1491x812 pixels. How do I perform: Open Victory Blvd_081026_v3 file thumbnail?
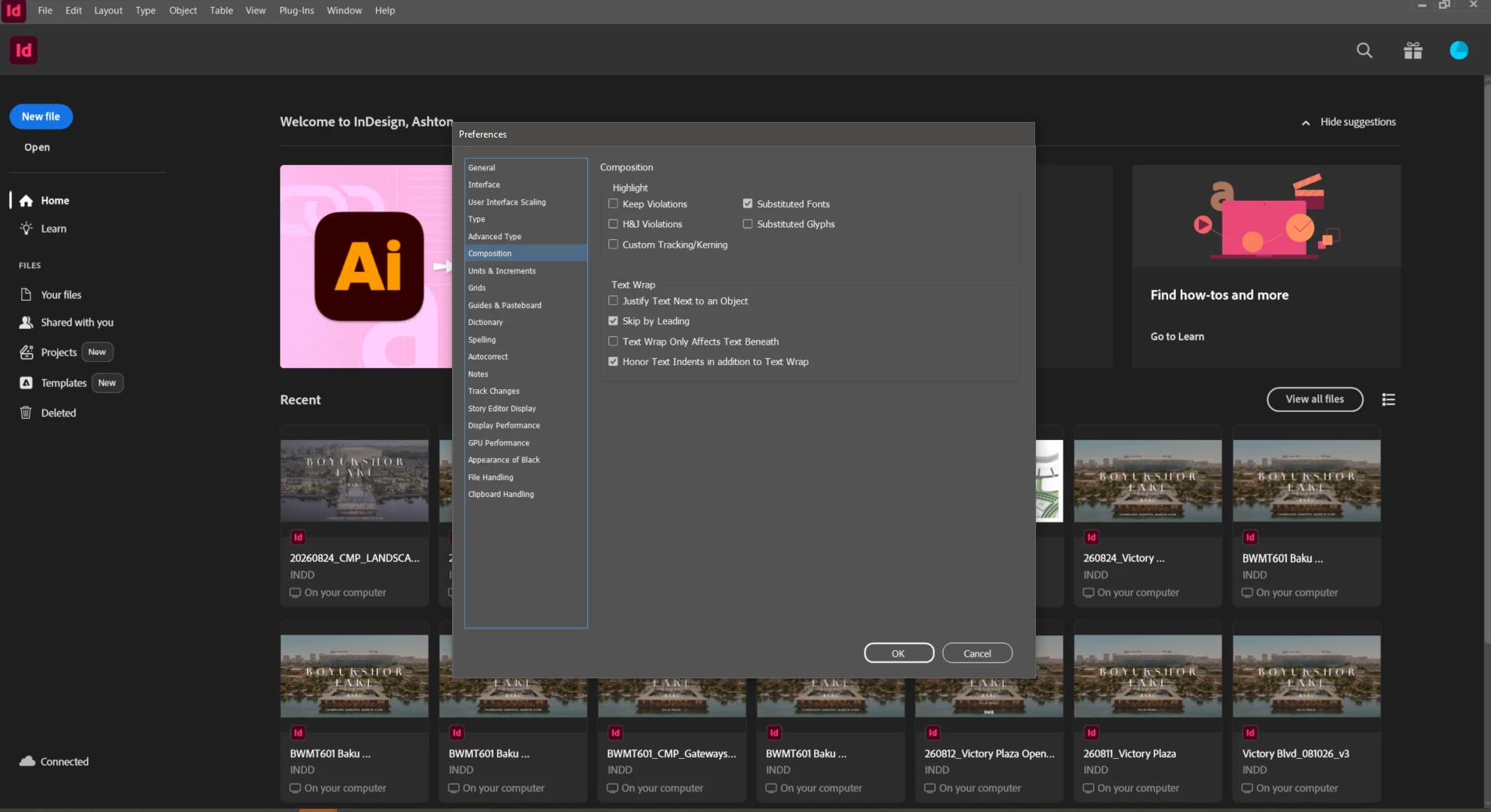coord(1306,676)
